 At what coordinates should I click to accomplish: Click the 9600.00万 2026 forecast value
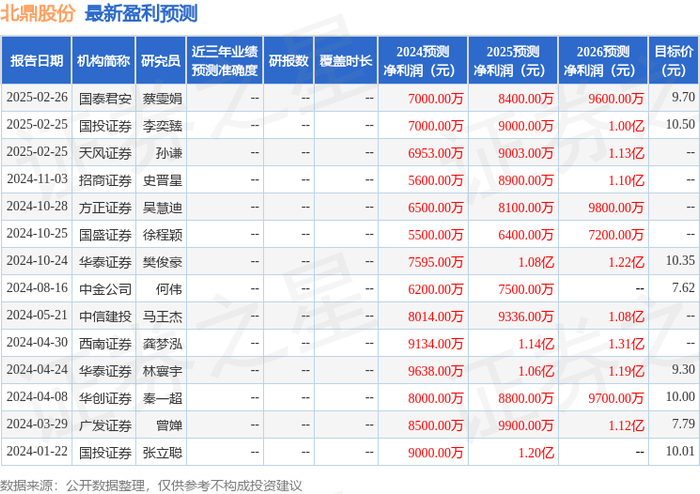(616, 98)
